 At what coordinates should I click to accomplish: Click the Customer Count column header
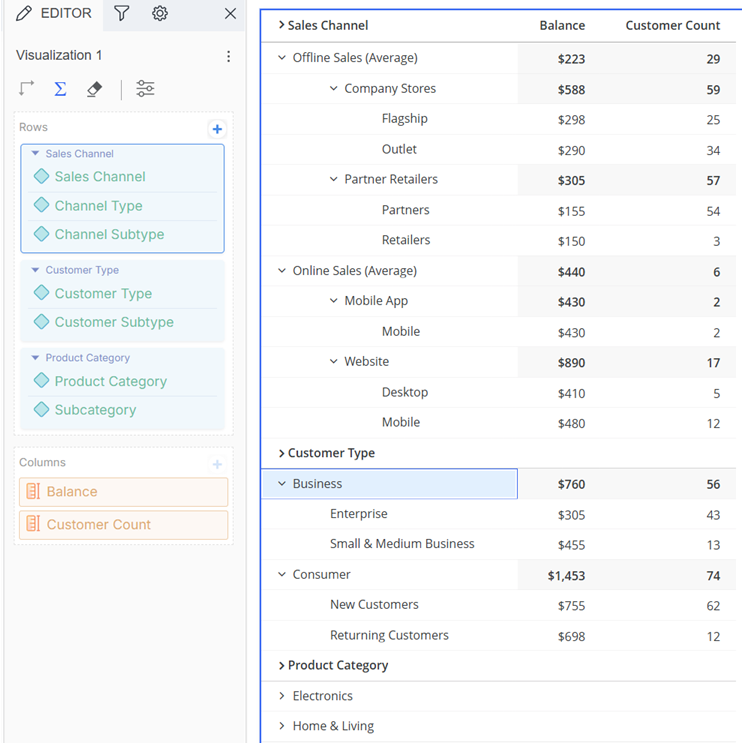[x=672, y=25]
